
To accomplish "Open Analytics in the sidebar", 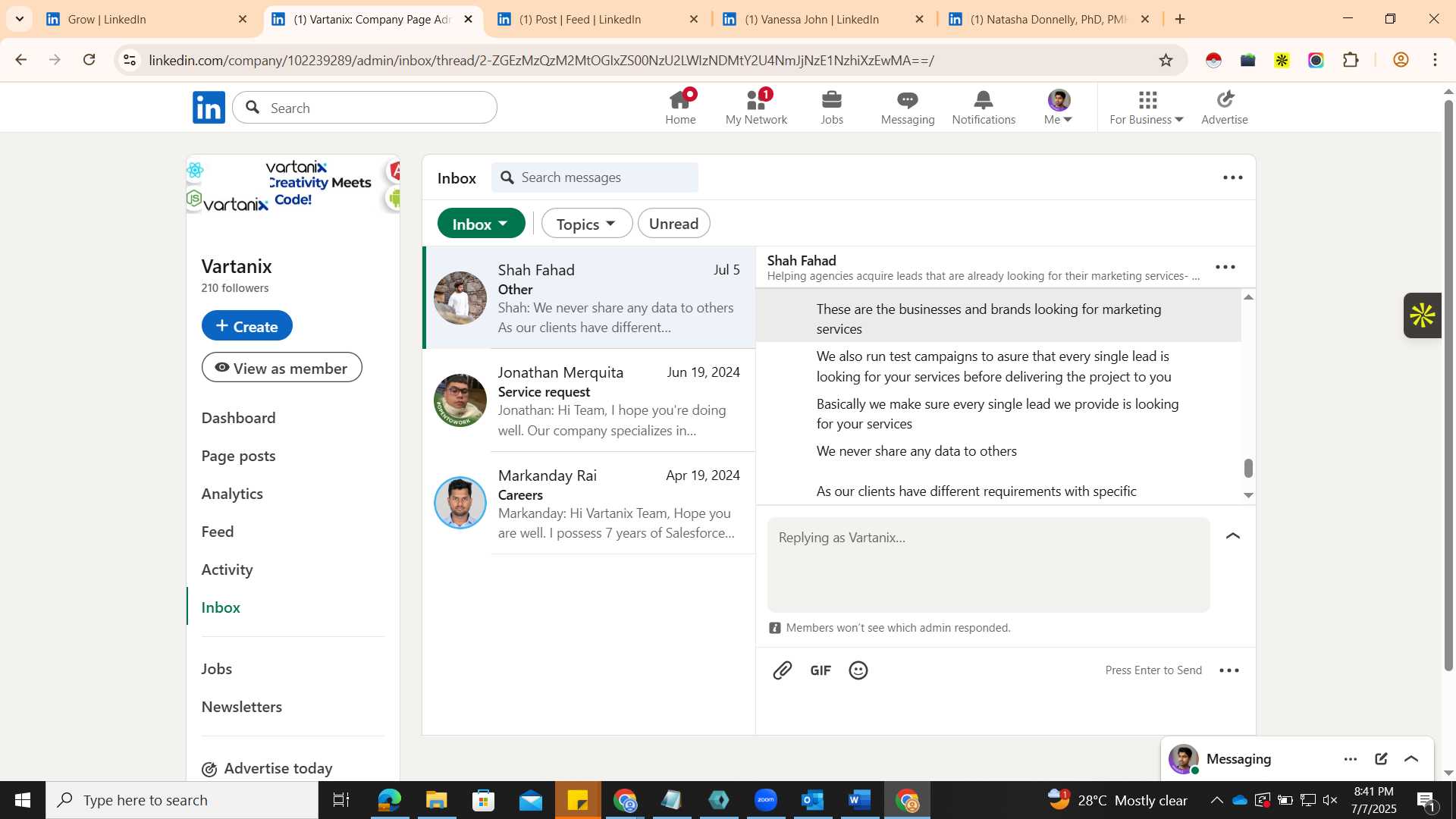I will [x=232, y=494].
